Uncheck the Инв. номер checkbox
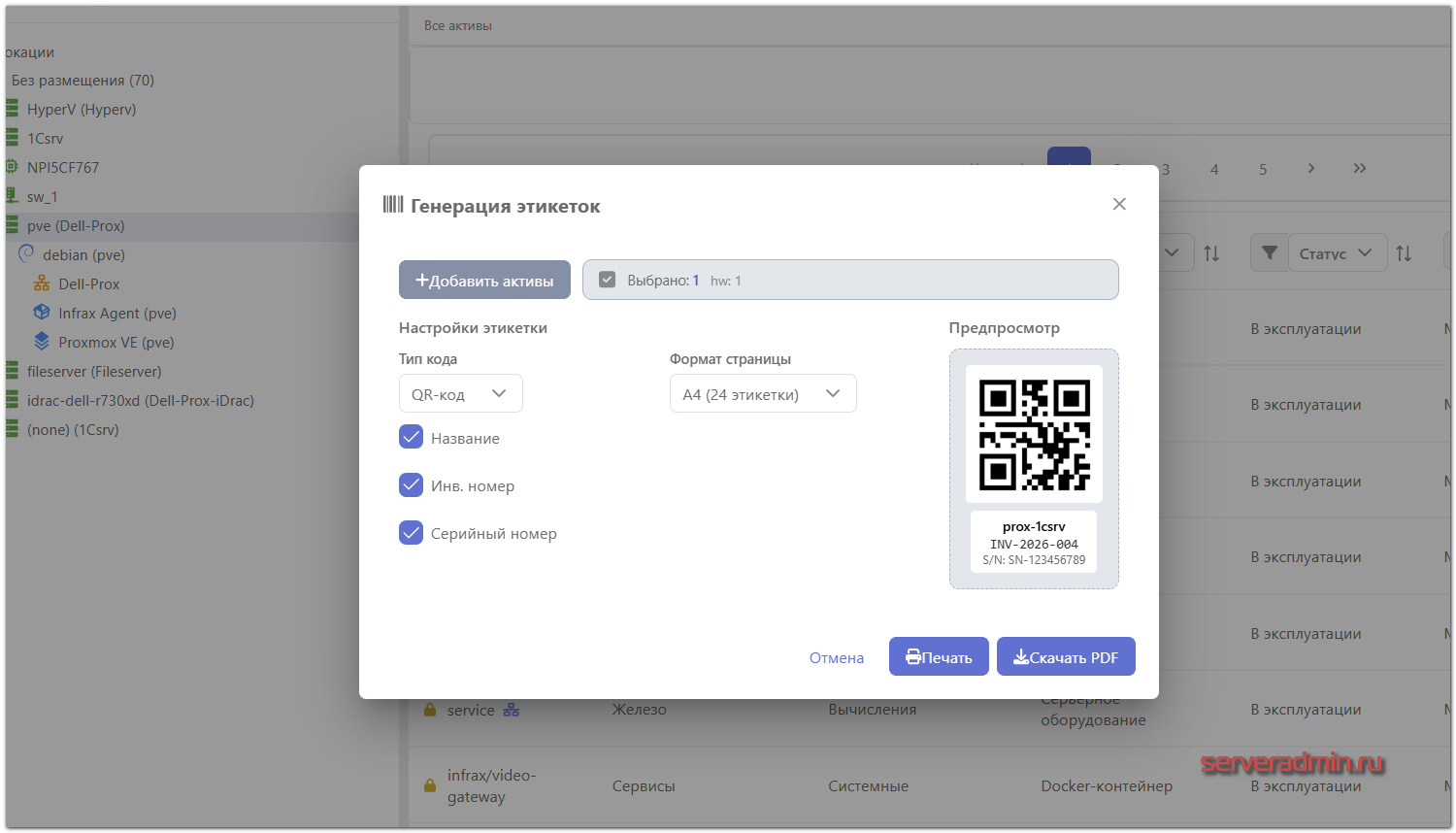Viewport: 1456px width, 833px height. [412, 485]
